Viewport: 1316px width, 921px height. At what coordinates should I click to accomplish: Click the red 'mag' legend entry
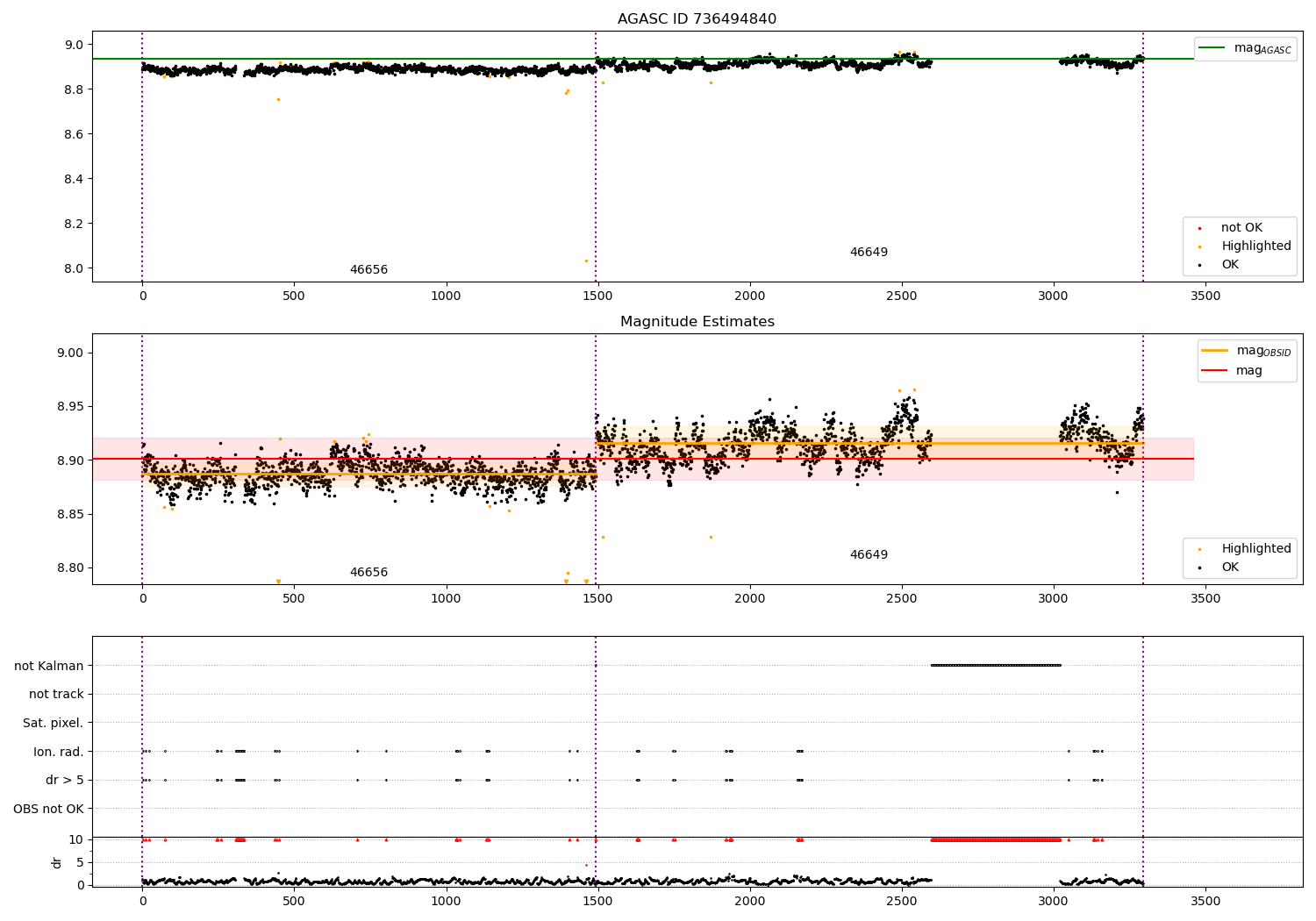[x=1232, y=371]
